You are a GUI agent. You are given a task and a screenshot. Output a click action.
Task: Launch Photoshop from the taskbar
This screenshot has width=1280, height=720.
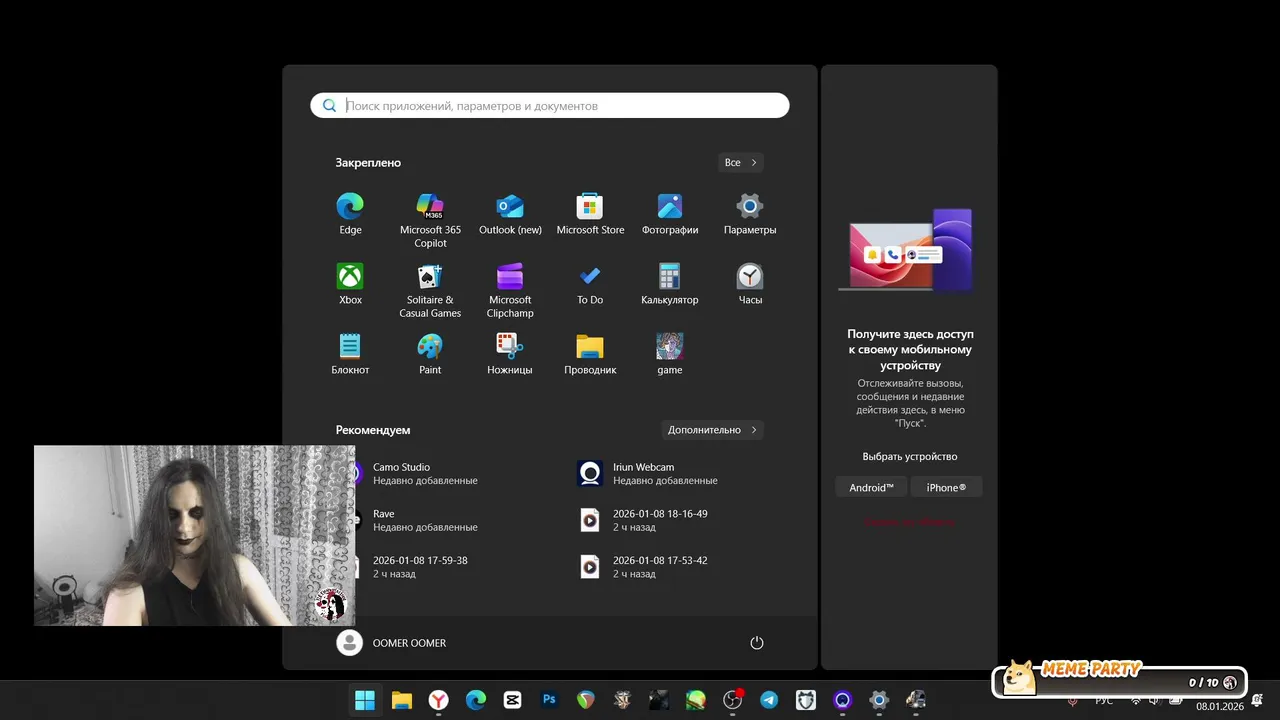(549, 700)
